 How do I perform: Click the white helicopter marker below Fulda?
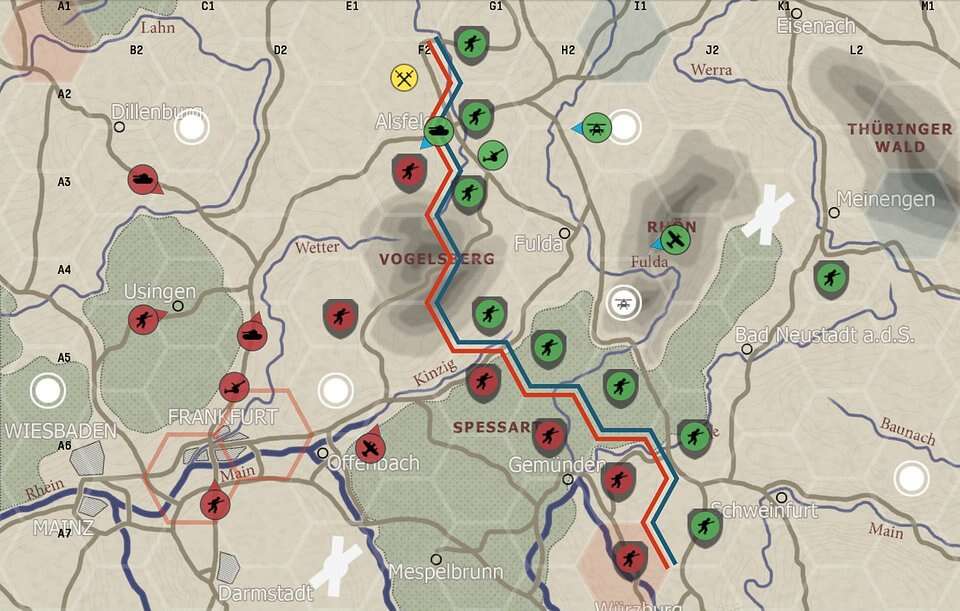pos(624,302)
